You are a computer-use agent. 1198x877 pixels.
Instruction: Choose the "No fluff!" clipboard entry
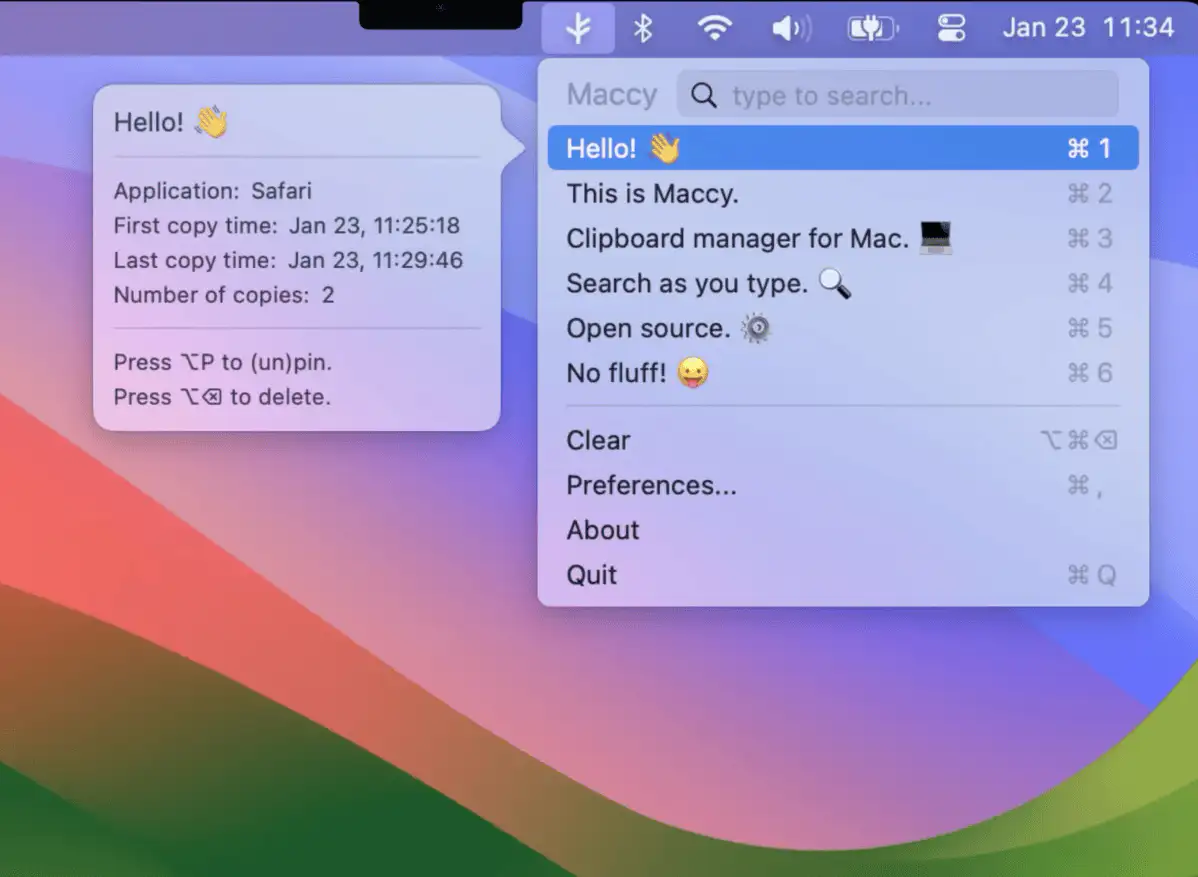pos(842,373)
